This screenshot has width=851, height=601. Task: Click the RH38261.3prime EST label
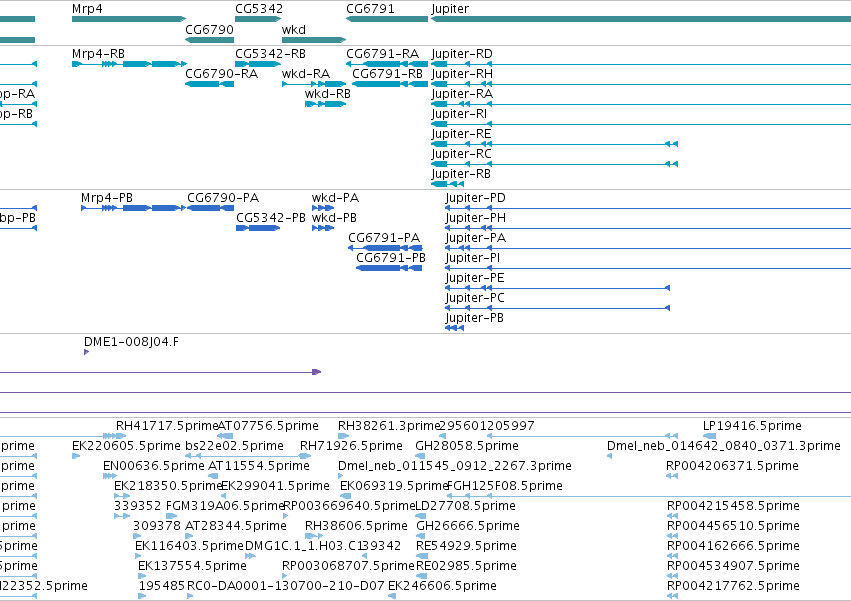tap(389, 426)
